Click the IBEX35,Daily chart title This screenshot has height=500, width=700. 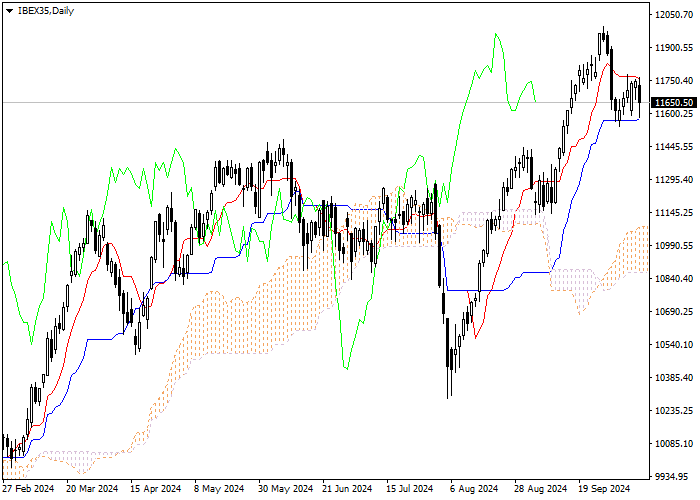tap(46, 11)
